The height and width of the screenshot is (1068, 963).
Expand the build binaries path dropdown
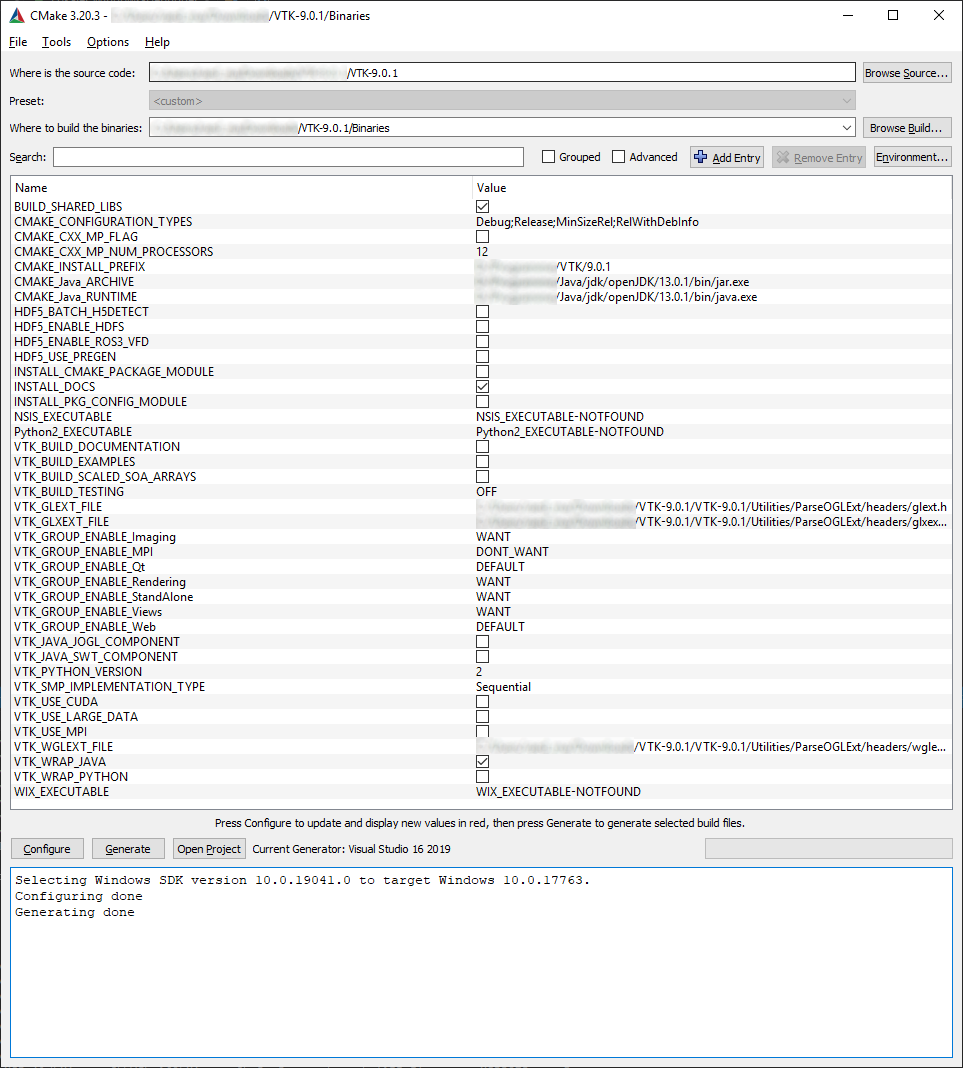tap(847, 127)
